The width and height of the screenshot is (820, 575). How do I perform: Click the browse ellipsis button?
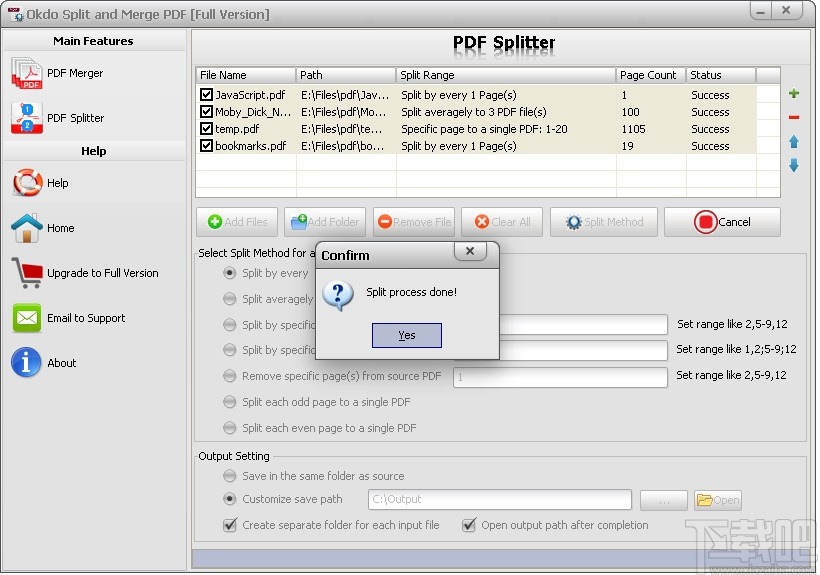tap(664, 500)
